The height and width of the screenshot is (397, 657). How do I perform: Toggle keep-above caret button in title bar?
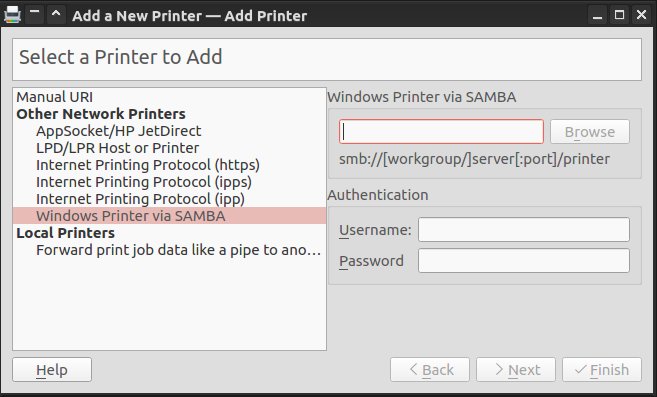56,15
